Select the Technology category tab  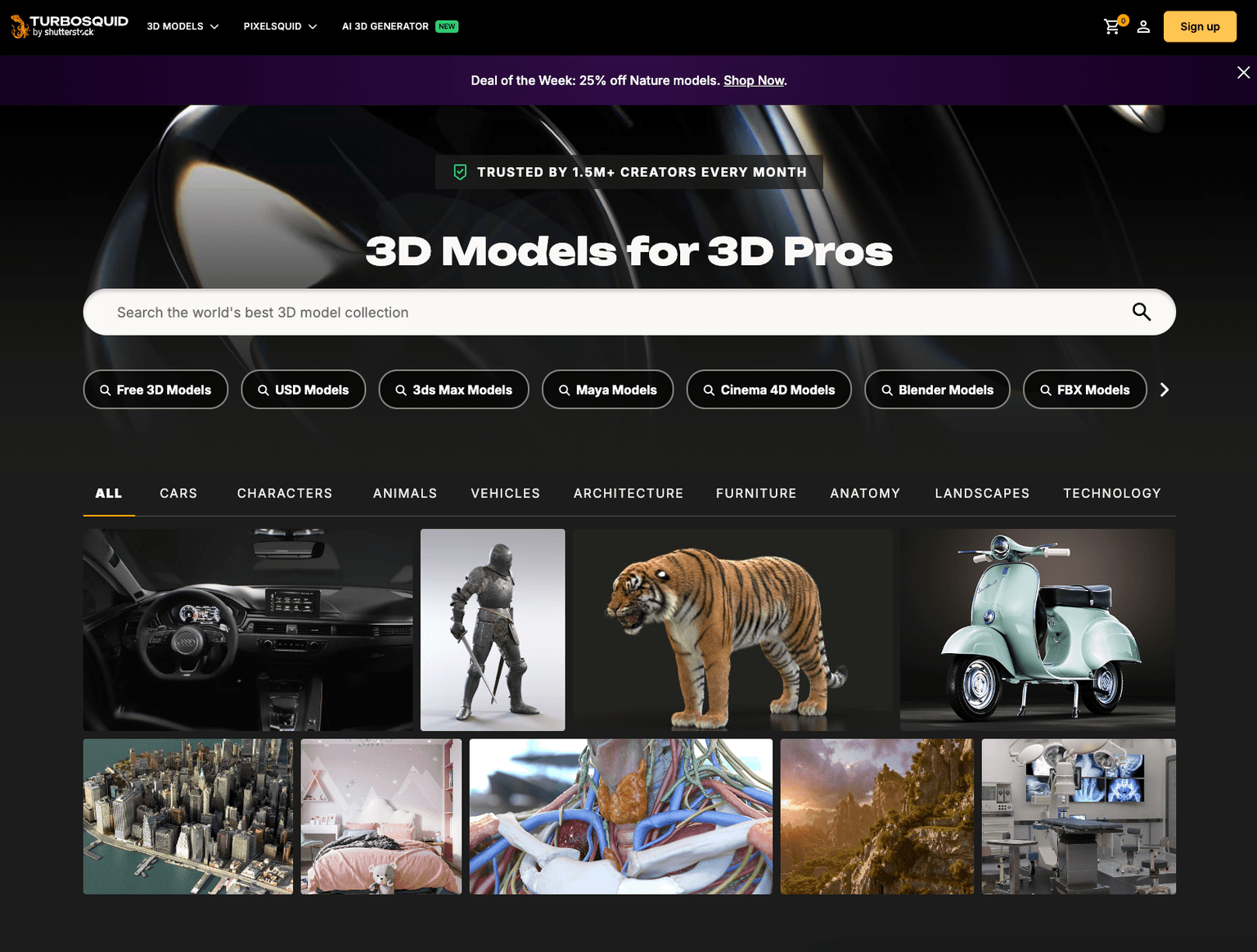pyautogui.click(x=1111, y=494)
